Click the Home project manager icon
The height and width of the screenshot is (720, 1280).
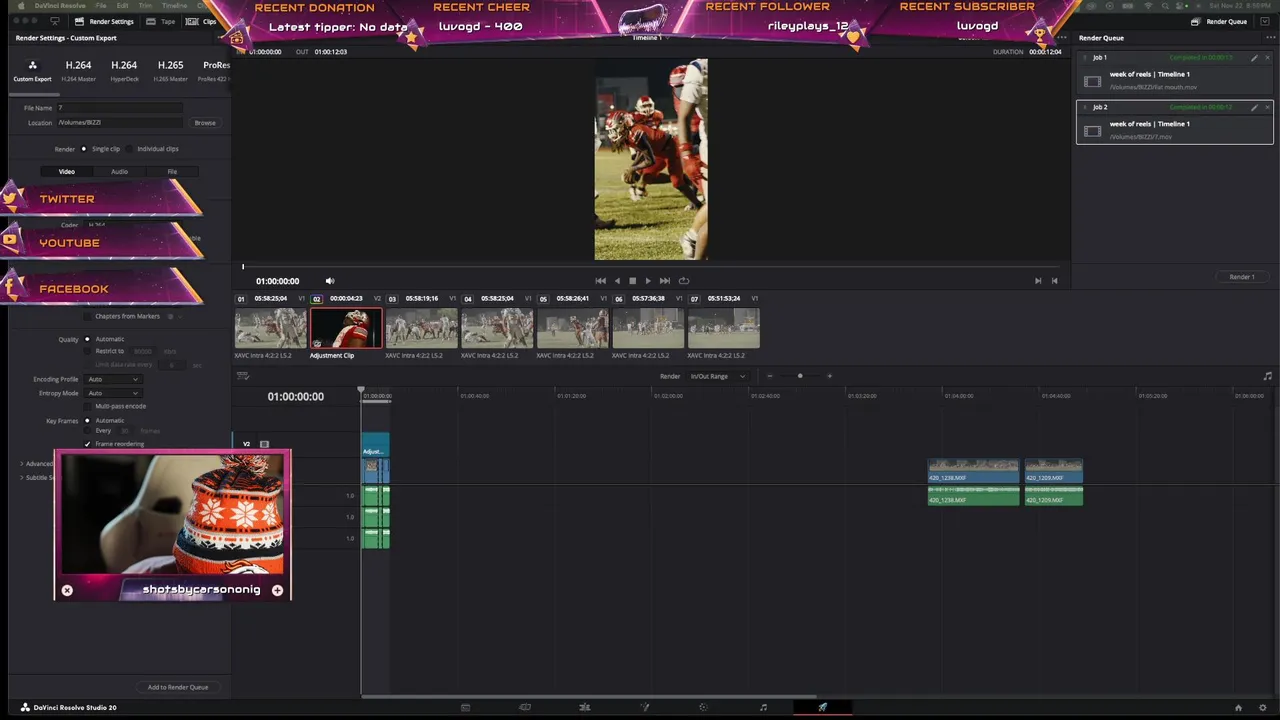1238,707
